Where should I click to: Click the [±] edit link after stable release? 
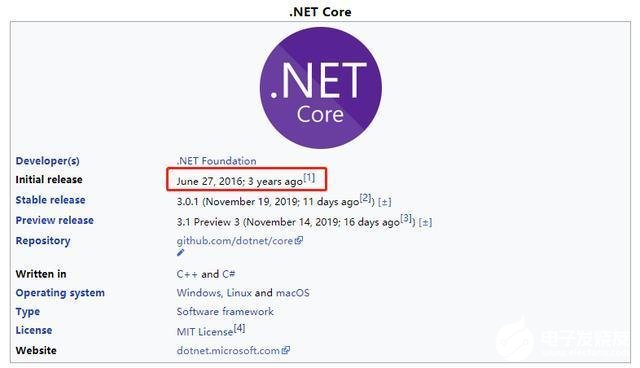click(384, 202)
